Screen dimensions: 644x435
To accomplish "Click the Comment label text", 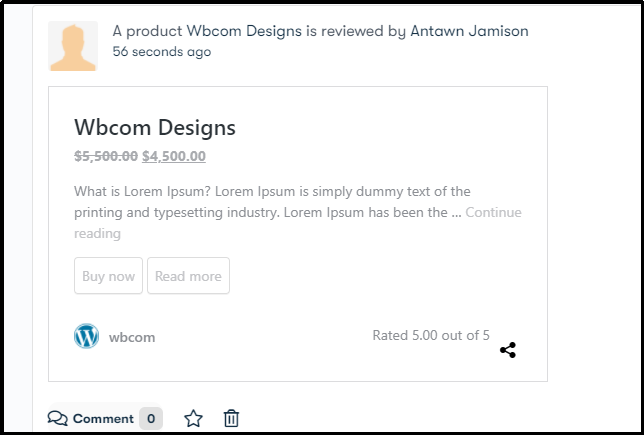I will 103,419.
